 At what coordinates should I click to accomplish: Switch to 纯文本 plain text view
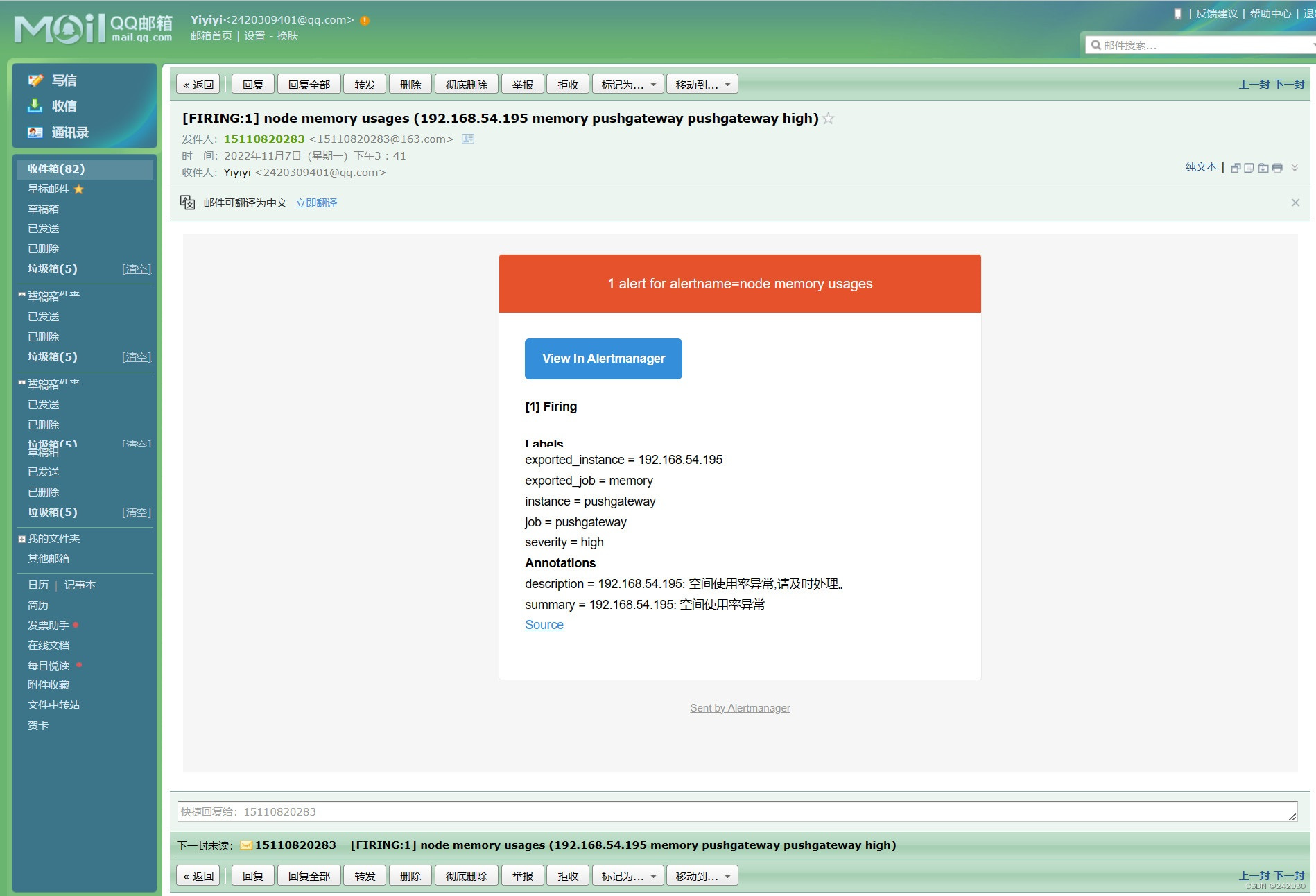[x=1201, y=167]
